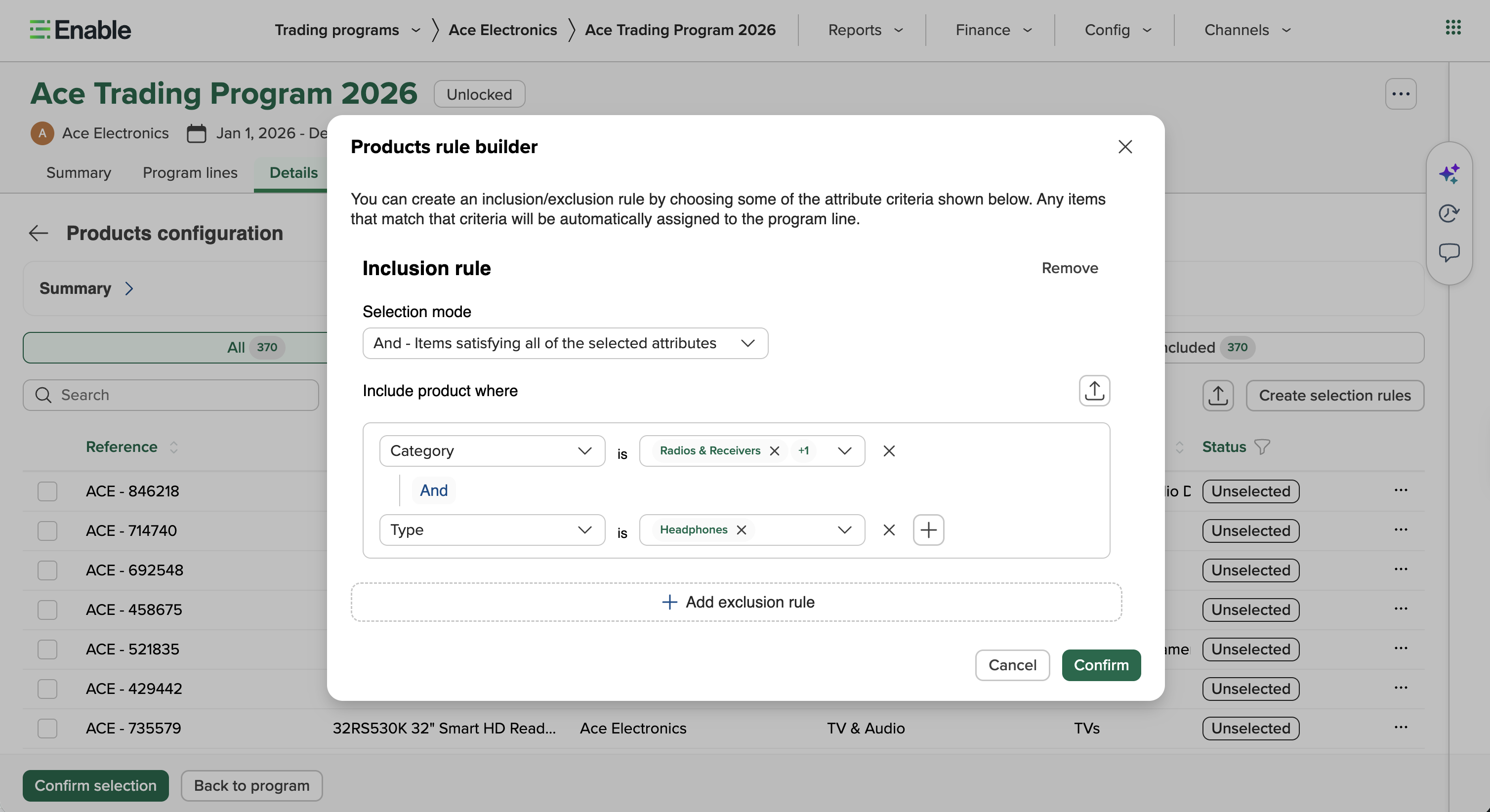Switch to the Program lines tab

(x=190, y=172)
